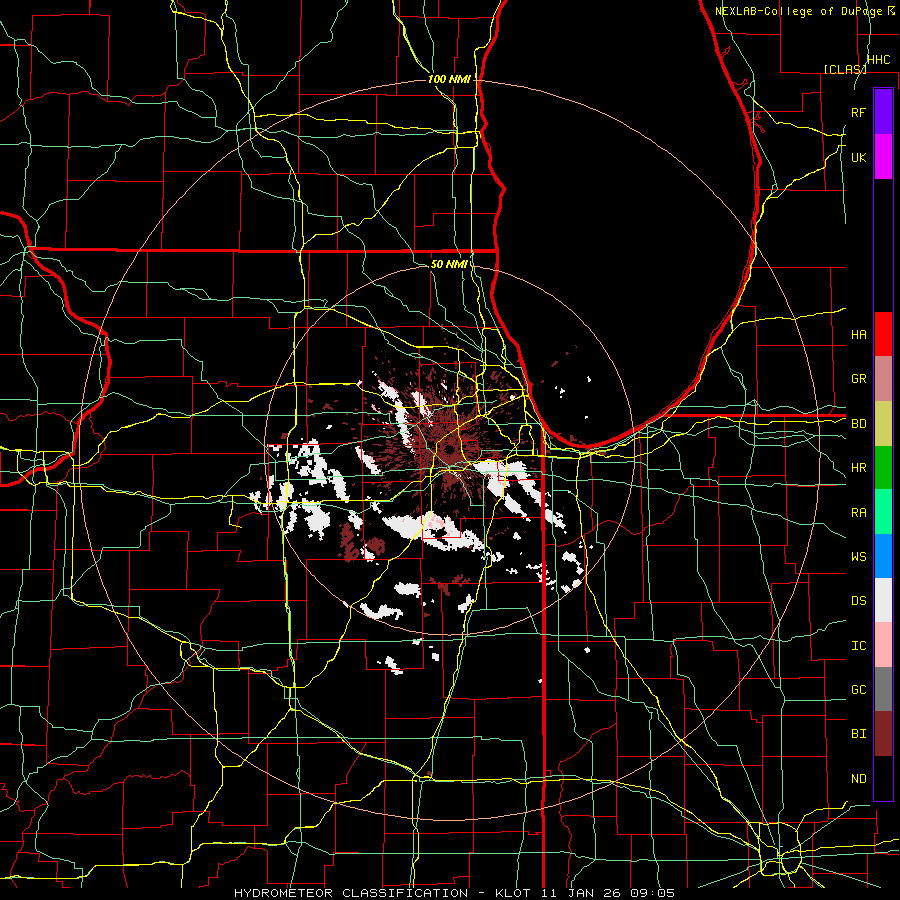Click the "IC" legend label
The height and width of the screenshot is (900, 900).
[858, 646]
